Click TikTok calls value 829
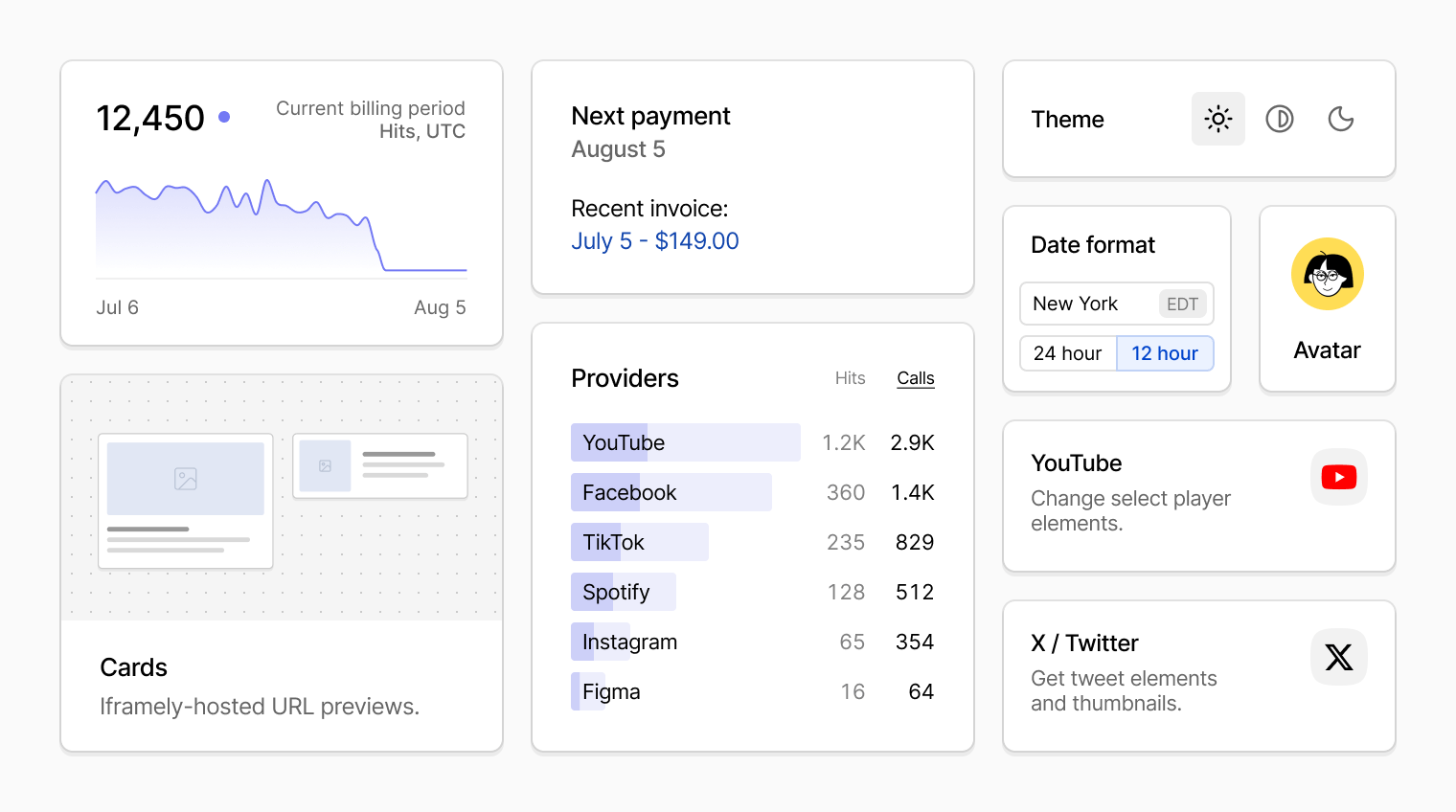The width and height of the screenshot is (1456, 812). 915,542
